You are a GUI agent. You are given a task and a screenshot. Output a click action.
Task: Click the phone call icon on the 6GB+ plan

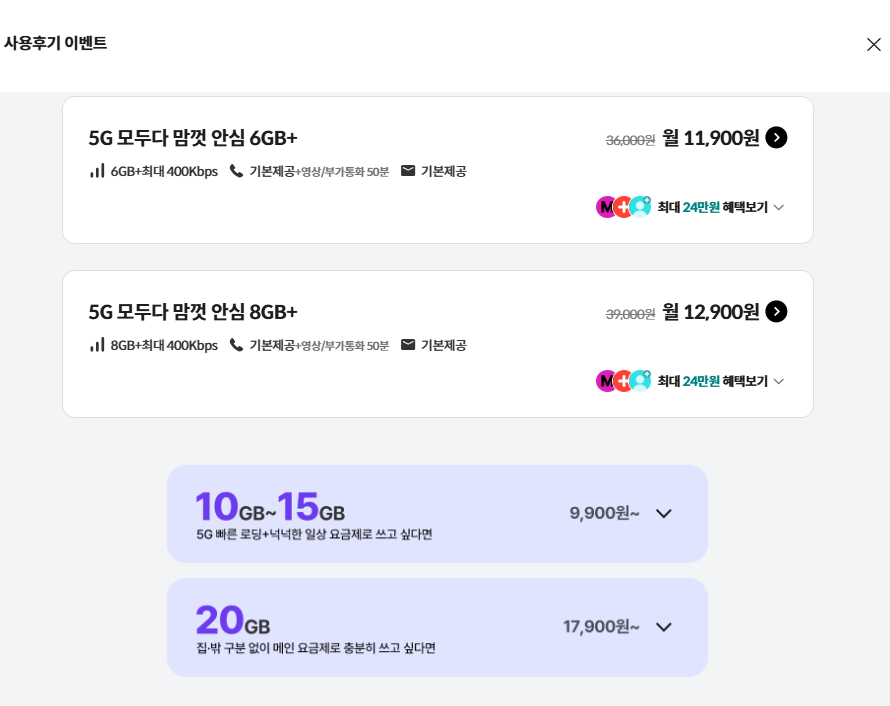pyautogui.click(x=234, y=171)
